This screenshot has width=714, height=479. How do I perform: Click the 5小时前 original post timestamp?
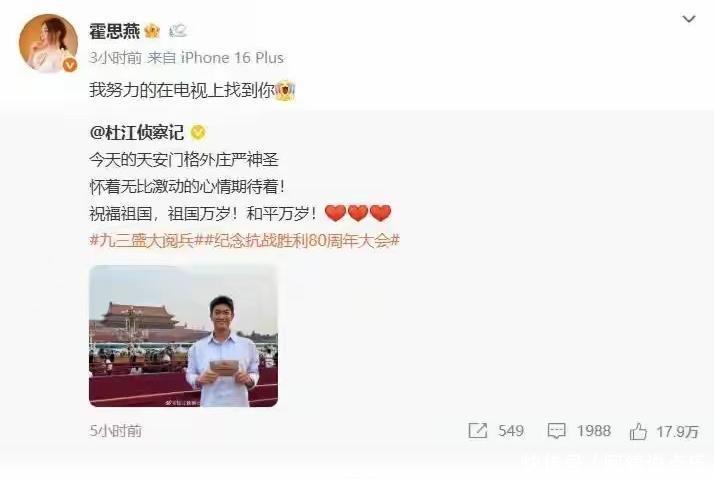(116, 431)
